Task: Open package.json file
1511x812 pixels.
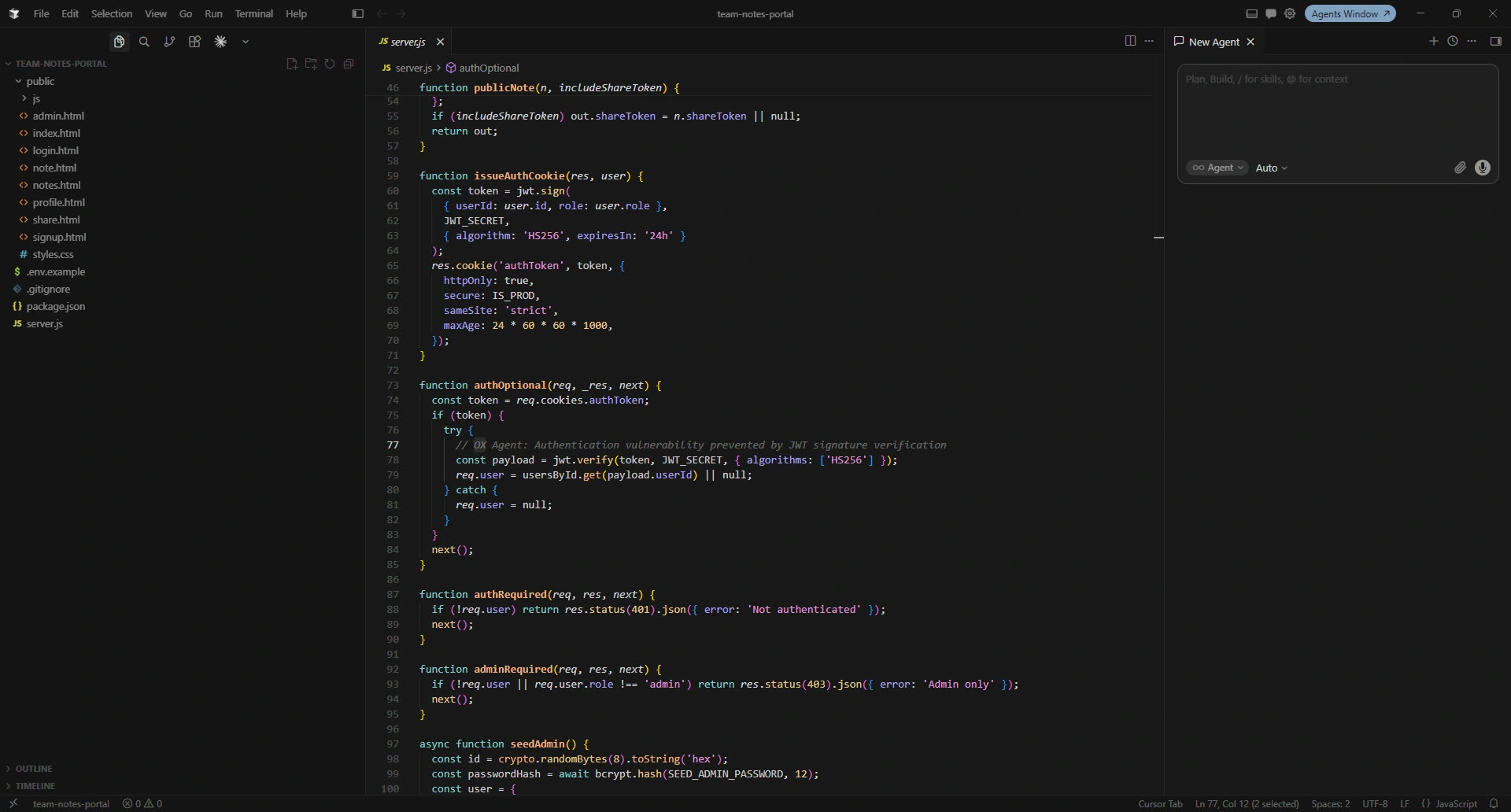Action: 56,306
